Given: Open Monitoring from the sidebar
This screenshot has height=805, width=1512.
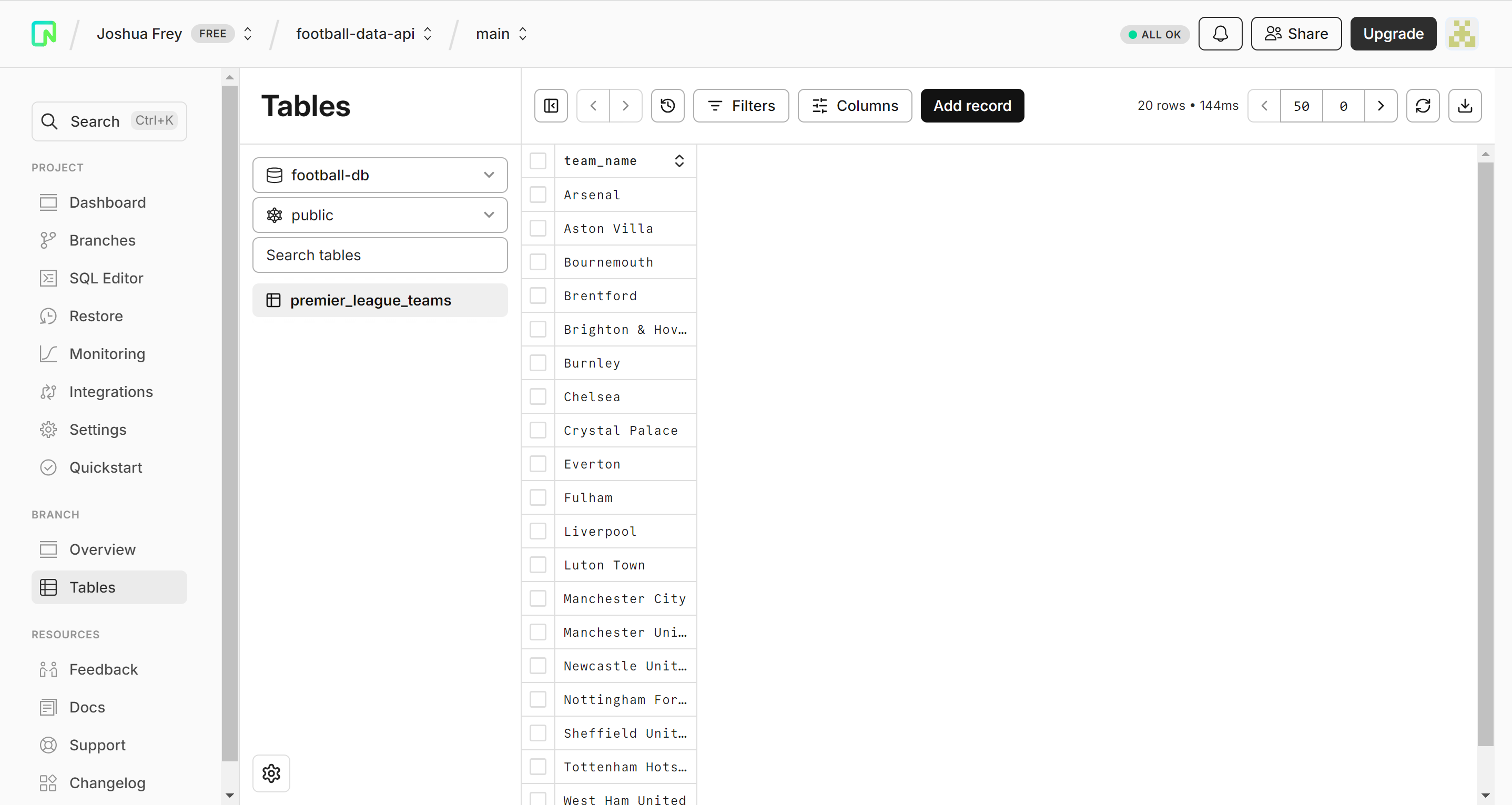Looking at the screenshot, I should point(107,354).
